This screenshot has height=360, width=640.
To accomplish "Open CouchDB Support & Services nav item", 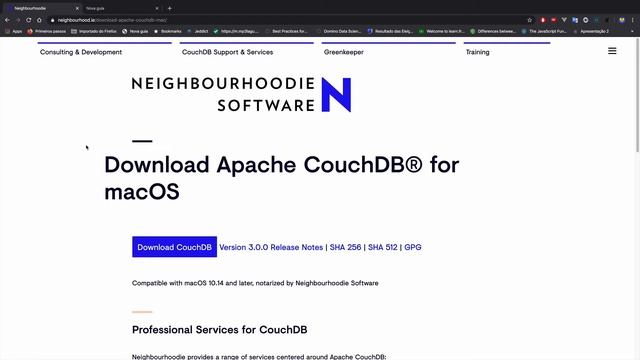I will [x=227, y=52].
